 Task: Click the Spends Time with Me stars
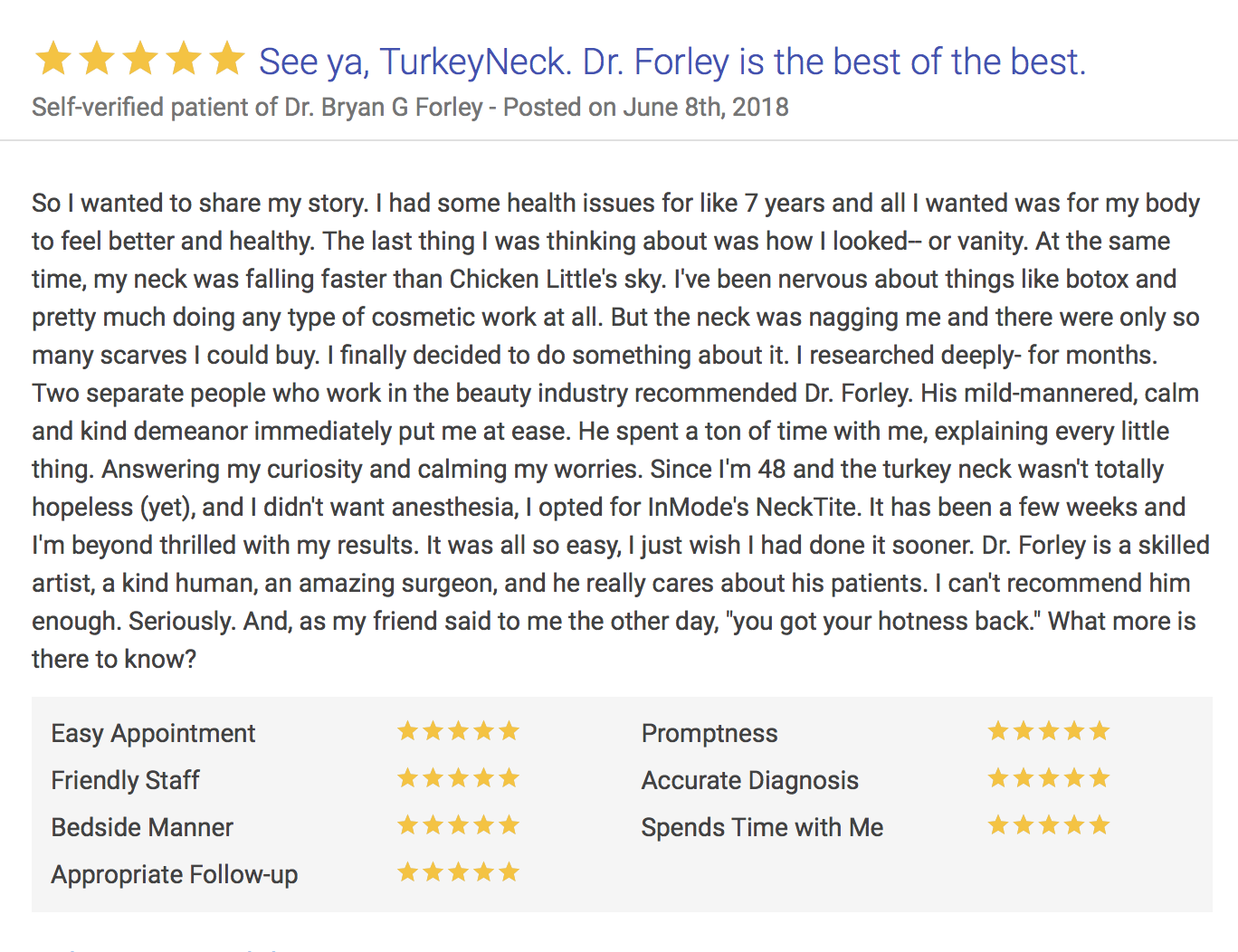pos(1049,825)
